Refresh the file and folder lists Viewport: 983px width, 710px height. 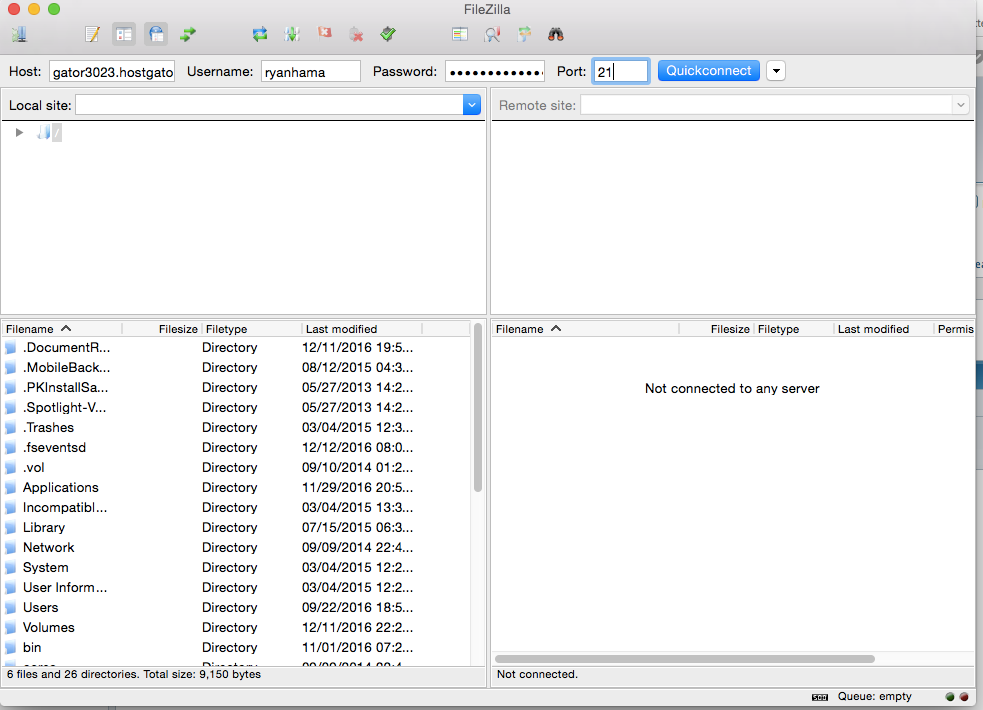coord(260,34)
